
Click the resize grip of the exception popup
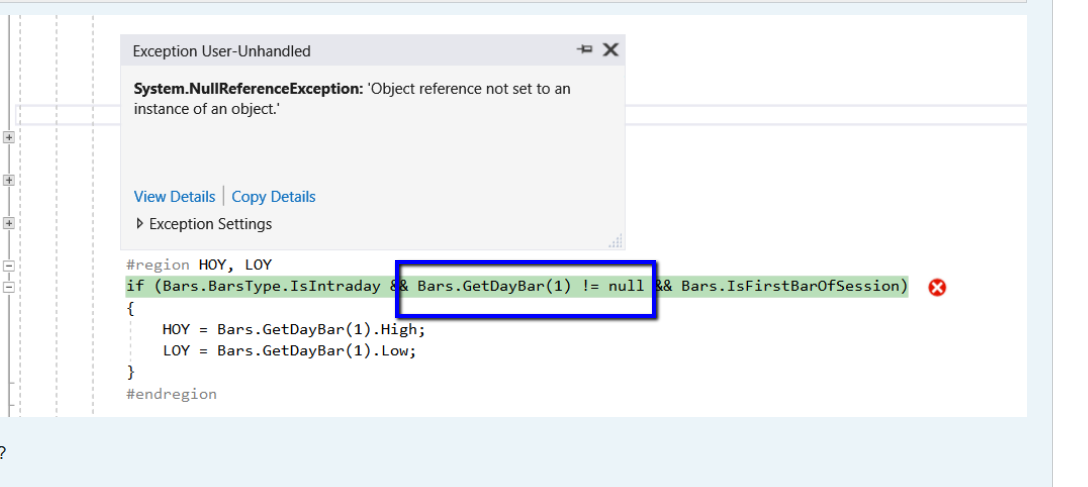point(615,241)
